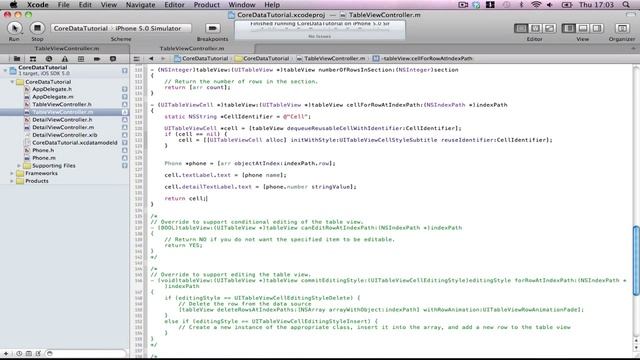
Task: Switch to second TableViewController.m tab
Action: pos(192,48)
